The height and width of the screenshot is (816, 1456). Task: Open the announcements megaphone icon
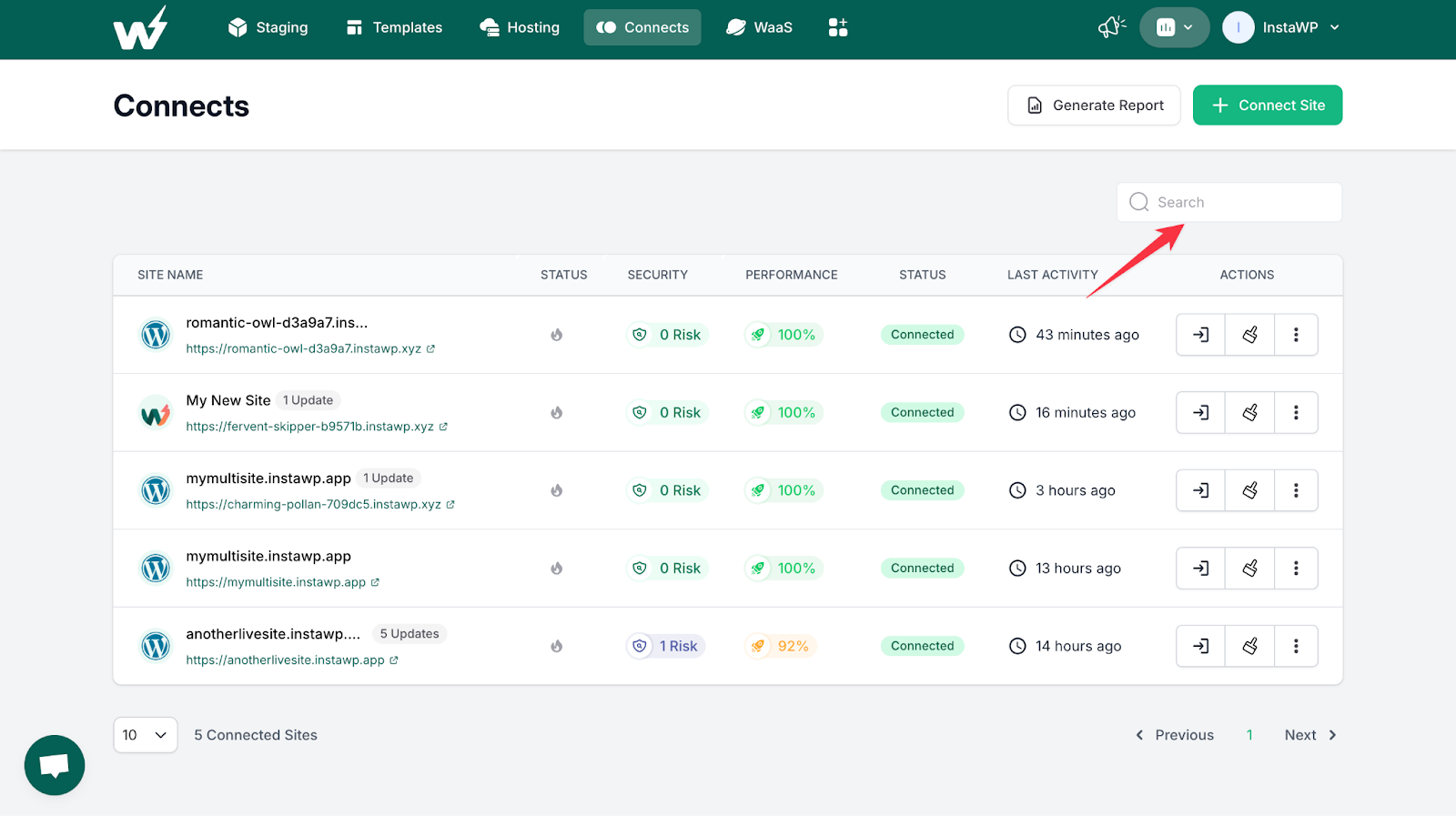point(1112,27)
